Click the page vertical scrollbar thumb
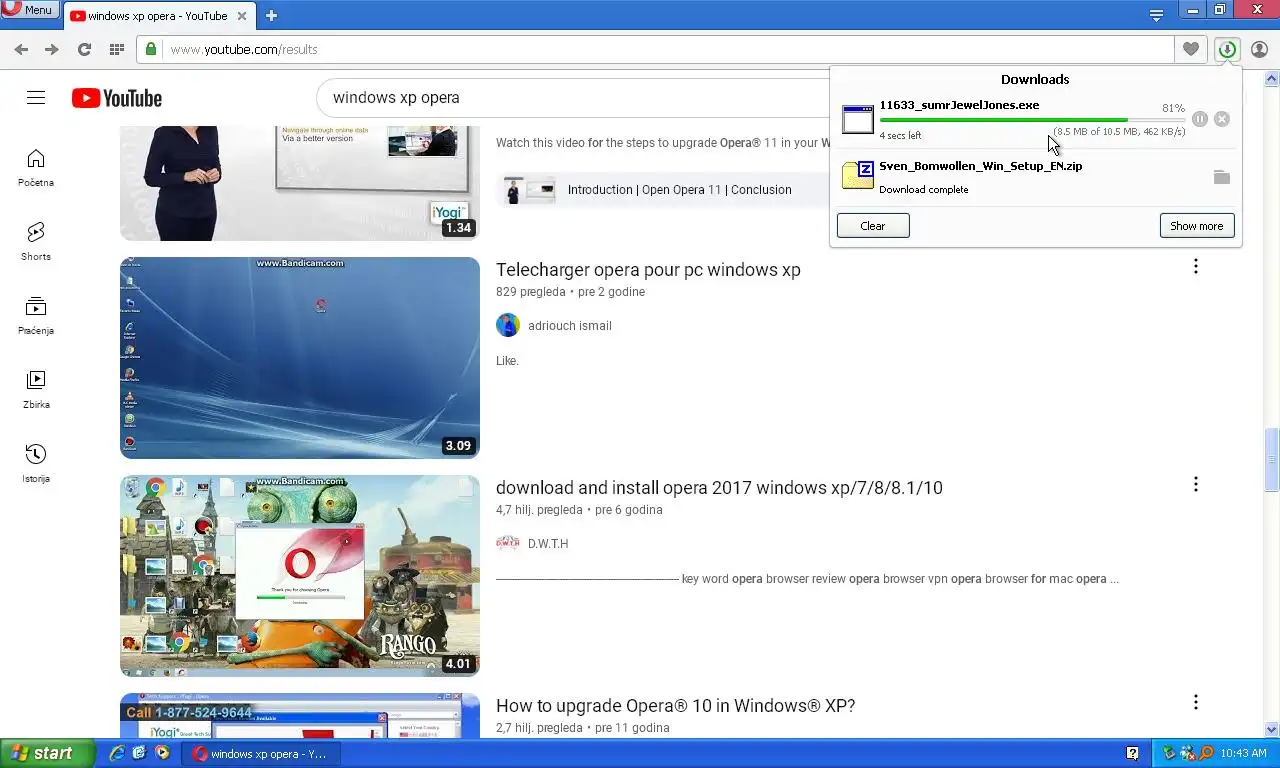Screen dimensions: 1280x768 [x=1271, y=459]
